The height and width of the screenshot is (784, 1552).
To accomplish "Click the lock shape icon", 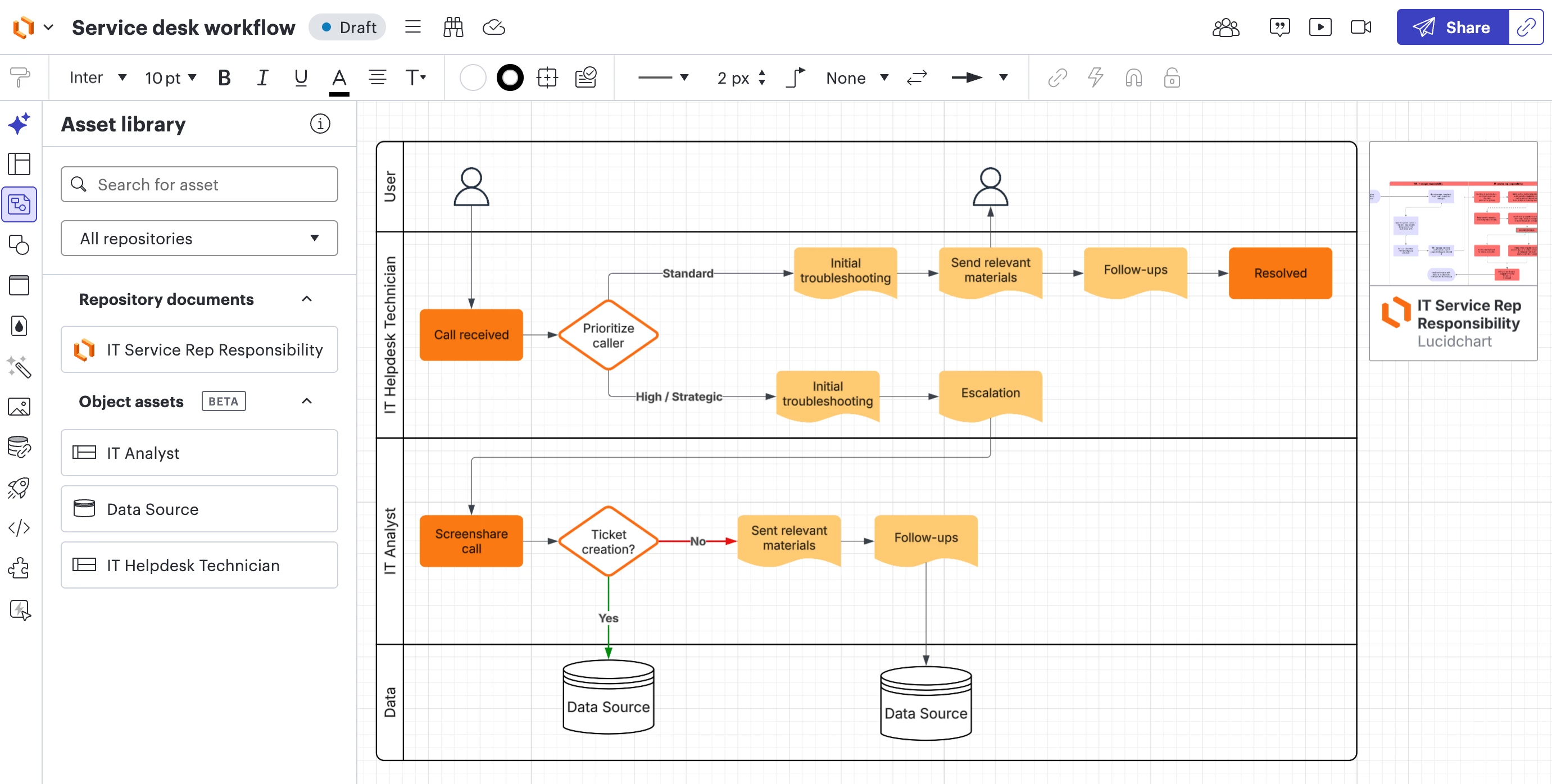I will [x=1171, y=78].
